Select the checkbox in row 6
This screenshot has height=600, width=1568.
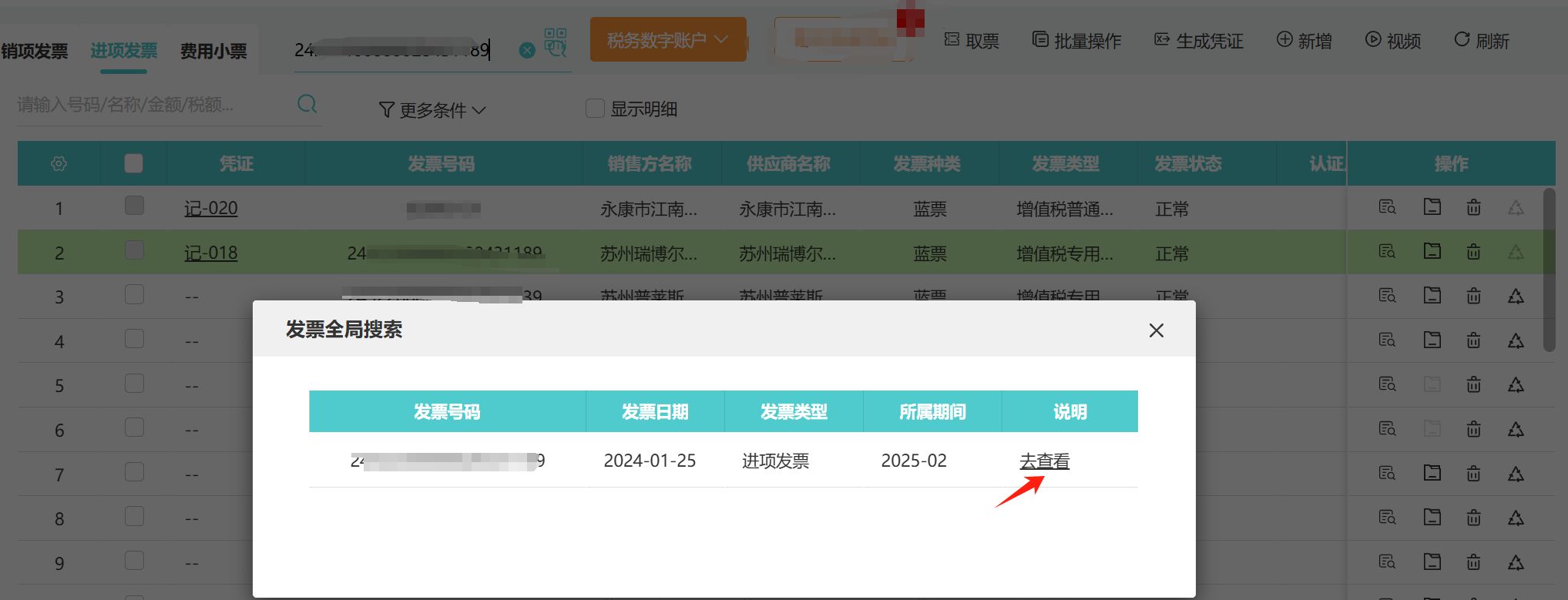tap(134, 427)
